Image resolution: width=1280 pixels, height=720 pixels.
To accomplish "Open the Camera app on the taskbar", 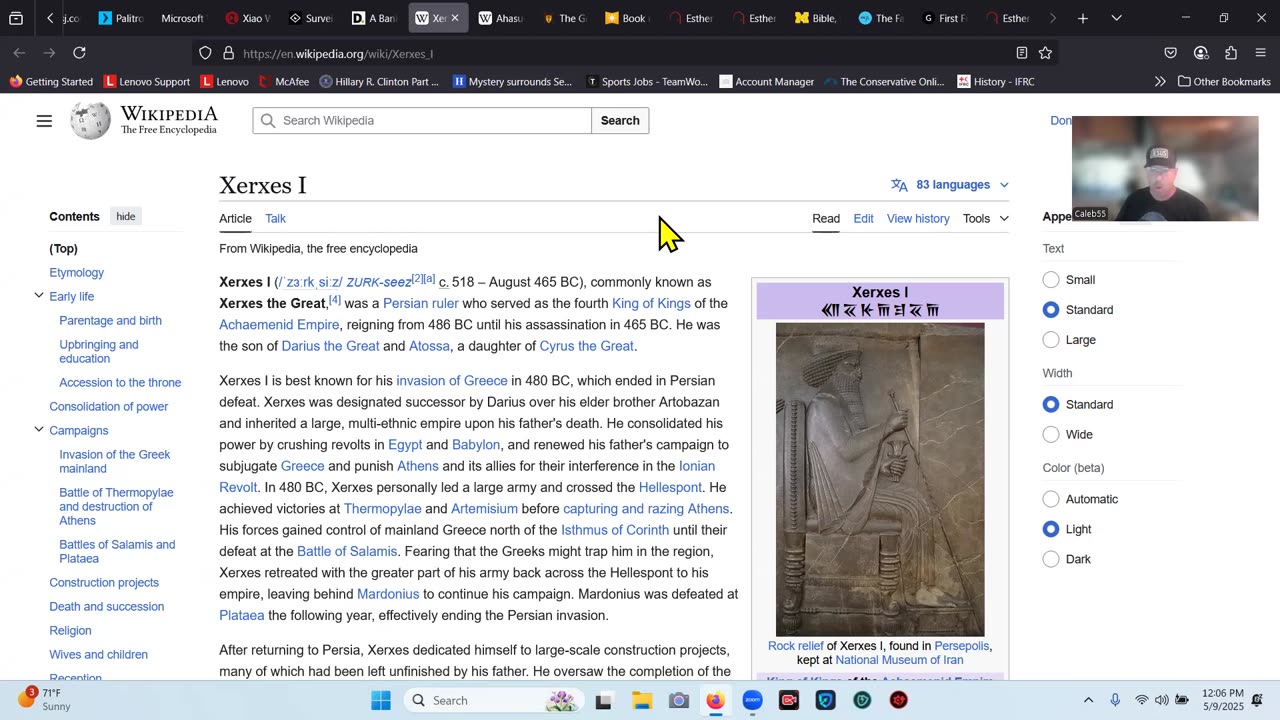I will point(678,700).
